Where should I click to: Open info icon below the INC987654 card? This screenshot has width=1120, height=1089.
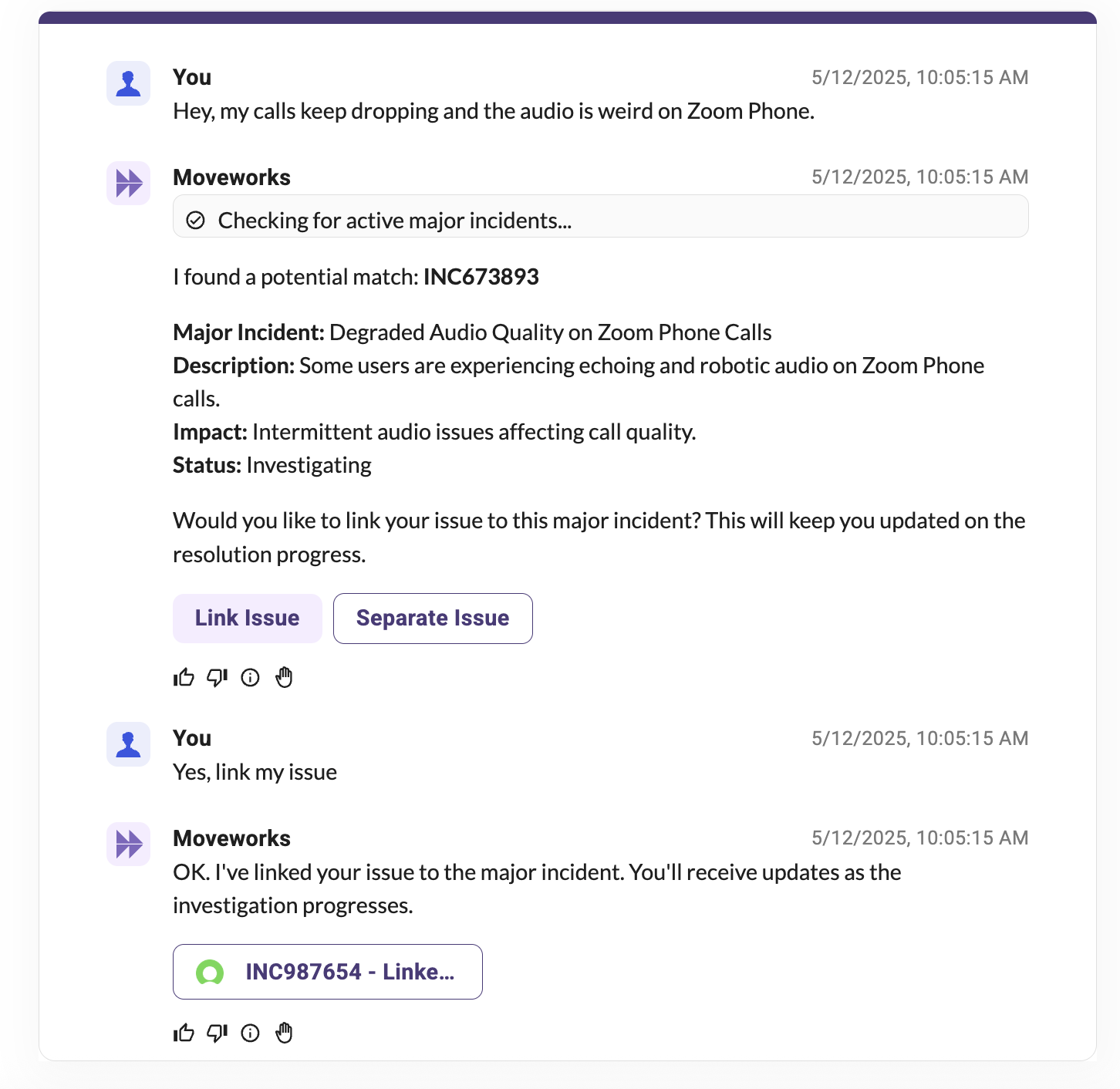(250, 1033)
